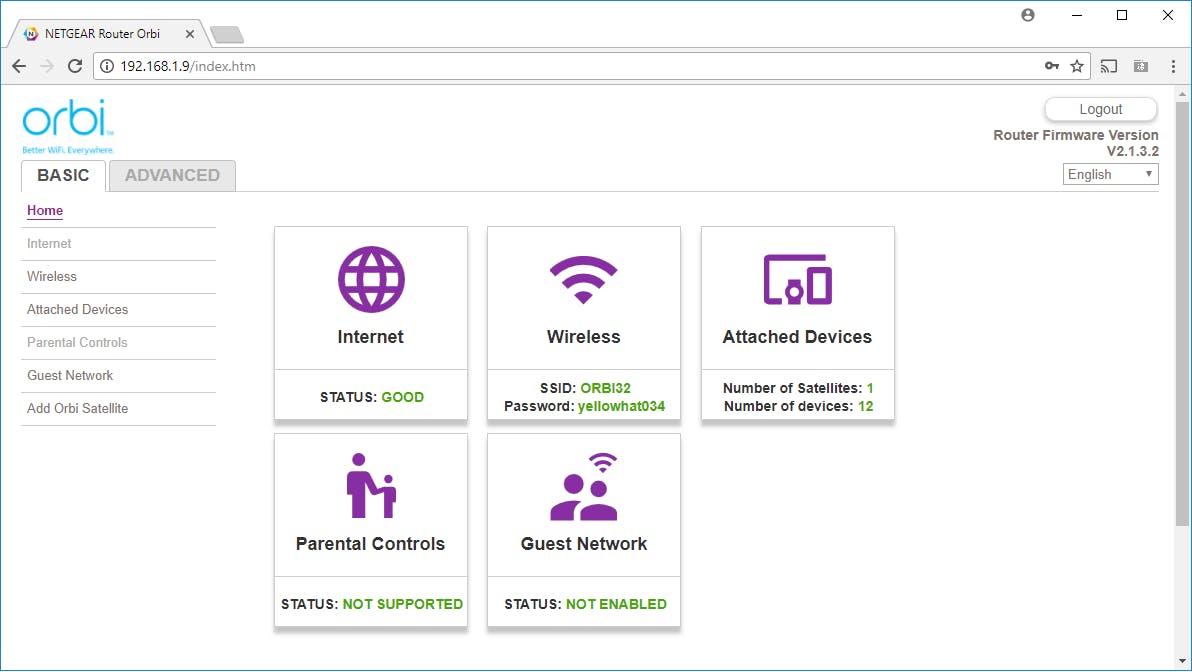Image resolution: width=1192 pixels, height=672 pixels.
Task: Bookmark this page with the star icon
Action: pyautogui.click(x=1076, y=66)
